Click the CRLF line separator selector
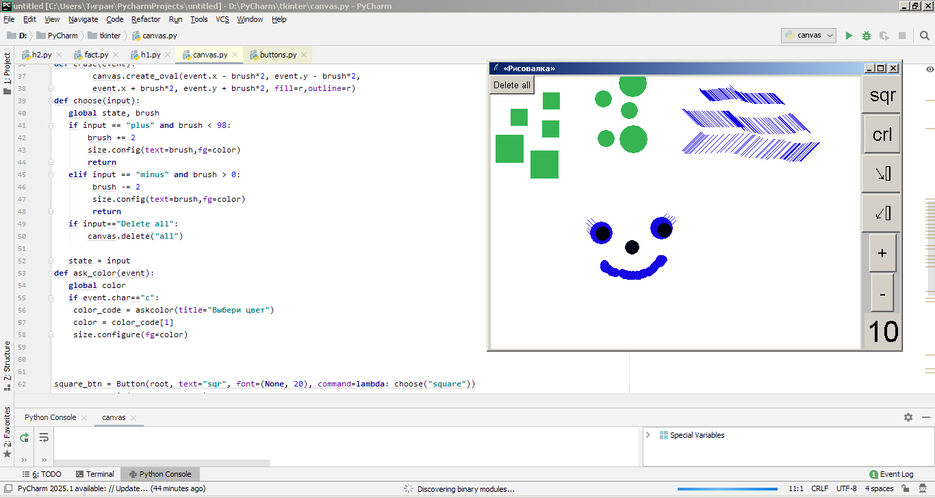This screenshot has width=935, height=498. [x=819, y=488]
